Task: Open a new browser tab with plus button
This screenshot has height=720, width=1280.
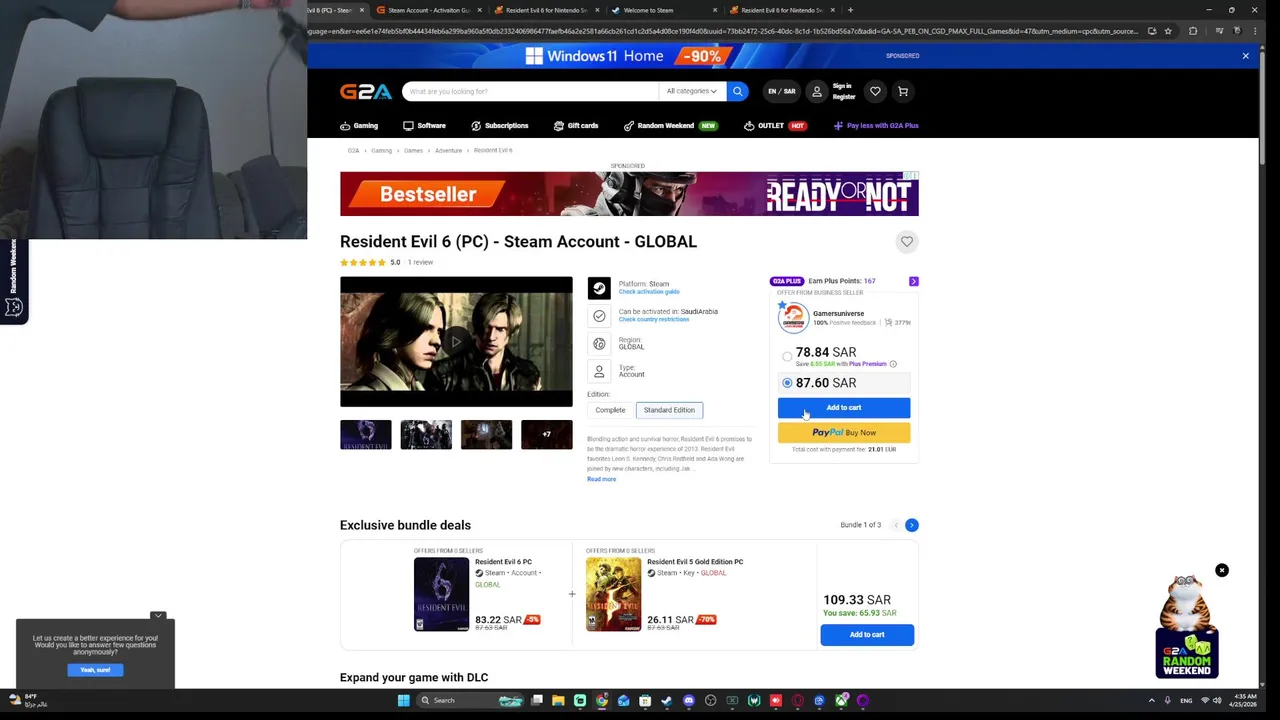Action: click(x=850, y=10)
